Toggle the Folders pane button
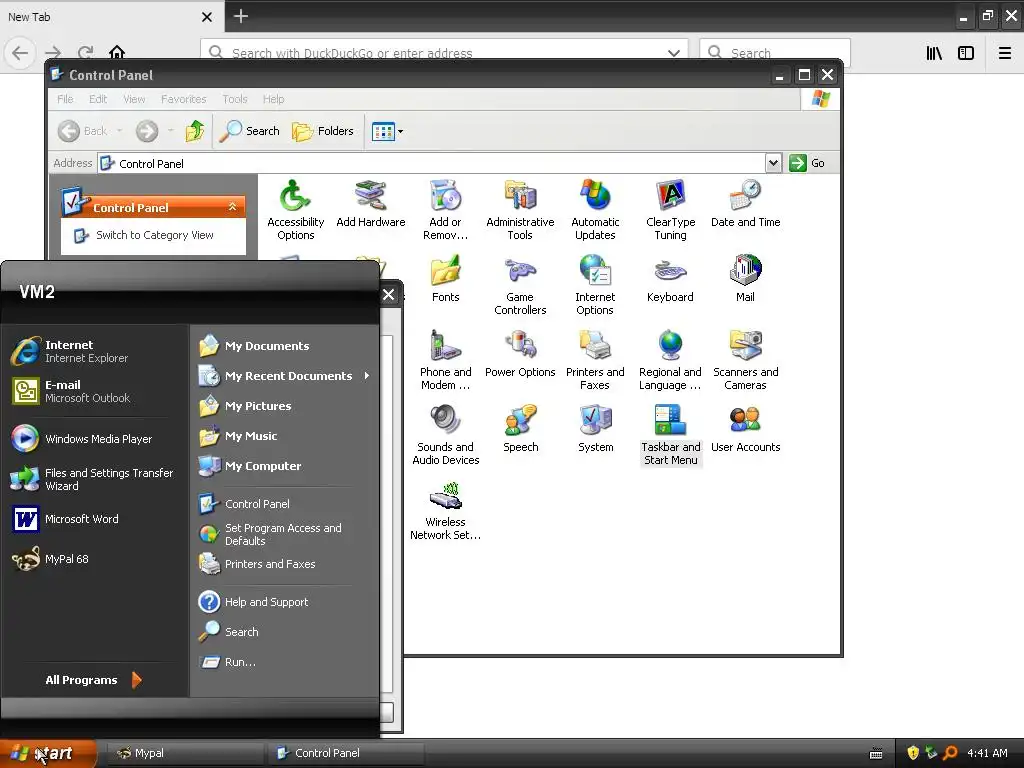 click(x=323, y=131)
